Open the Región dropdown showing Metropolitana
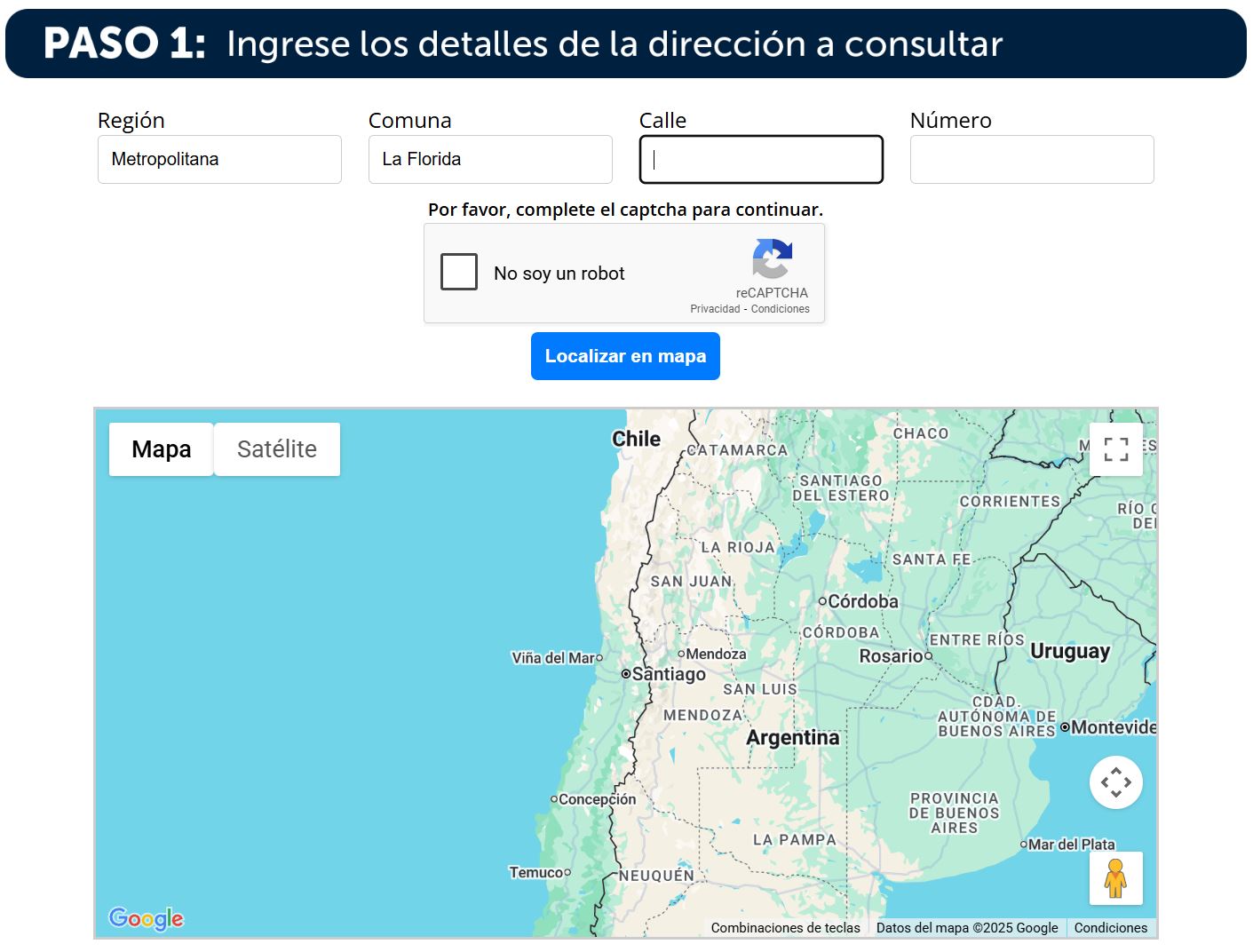The width and height of the screenshot is (1253, 952). tap(218, 159)
